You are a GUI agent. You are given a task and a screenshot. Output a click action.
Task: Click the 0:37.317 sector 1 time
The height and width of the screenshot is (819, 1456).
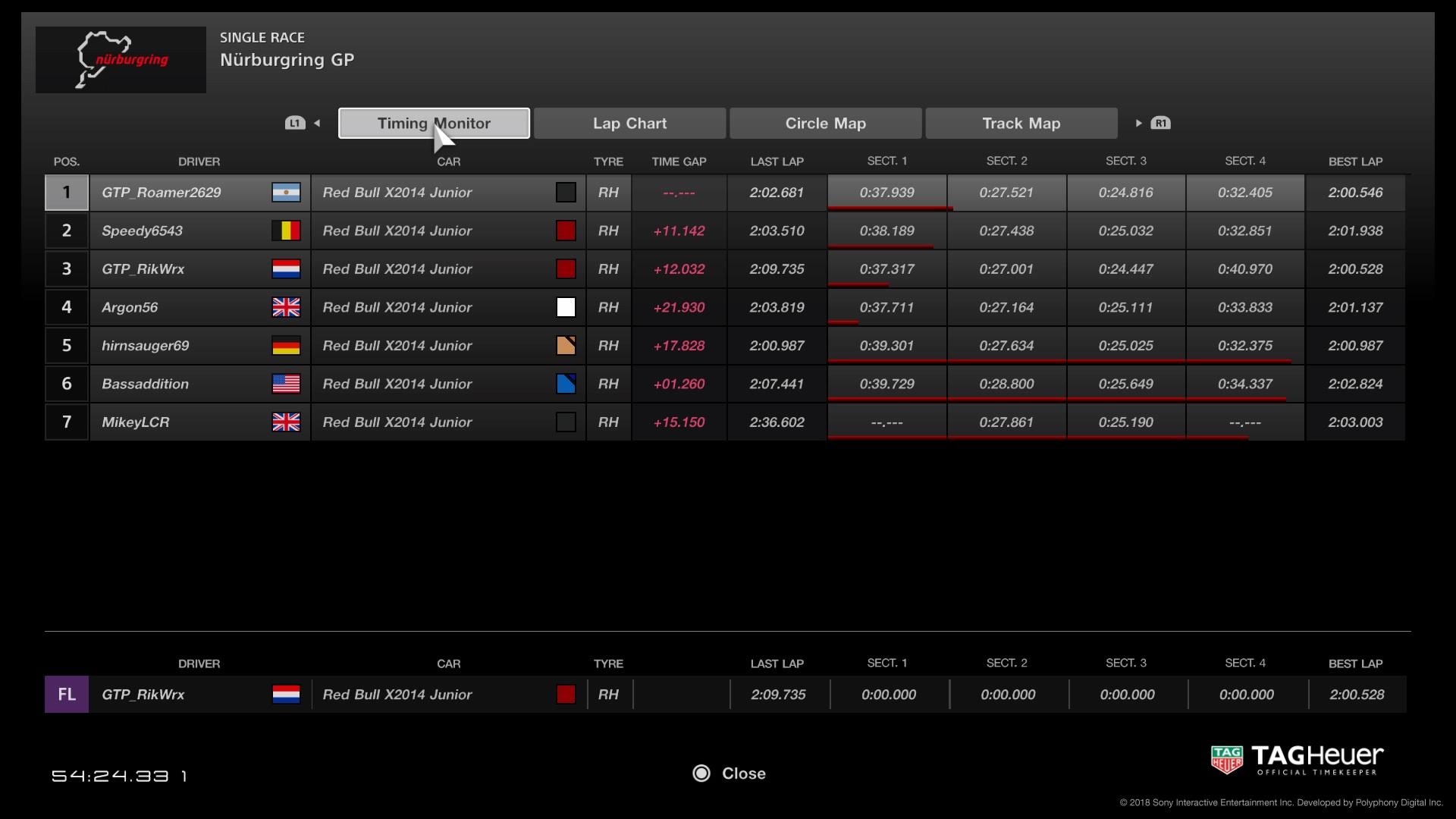[x=886, y=269]
